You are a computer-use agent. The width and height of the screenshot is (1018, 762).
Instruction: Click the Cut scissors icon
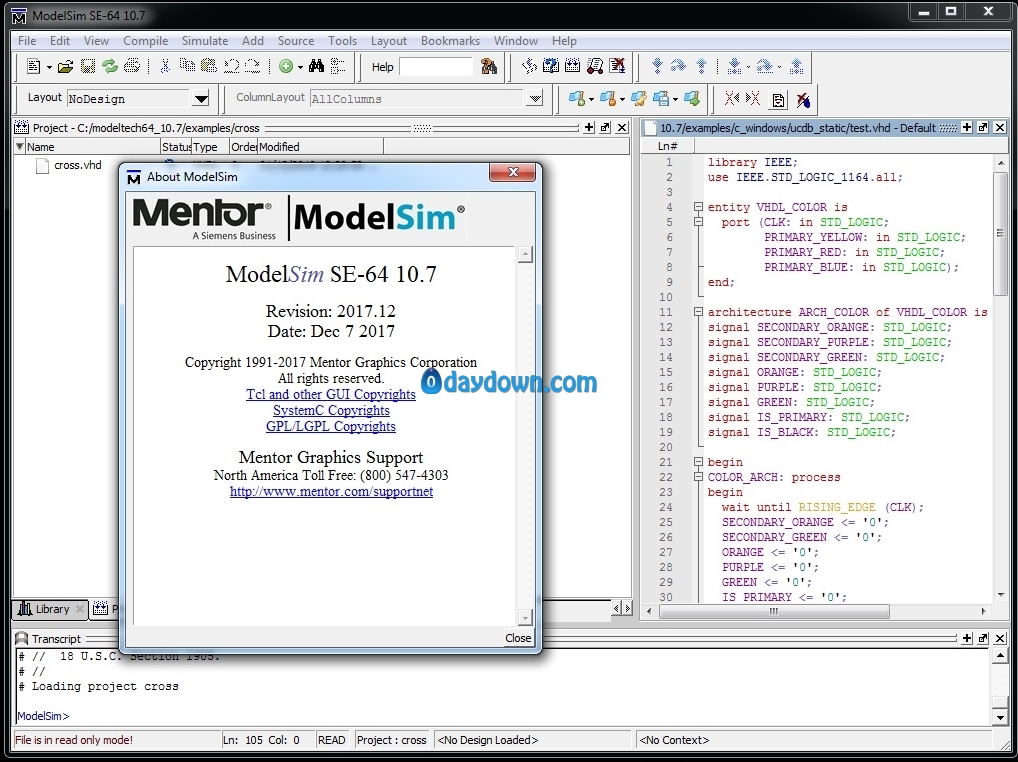coord(165,66)
